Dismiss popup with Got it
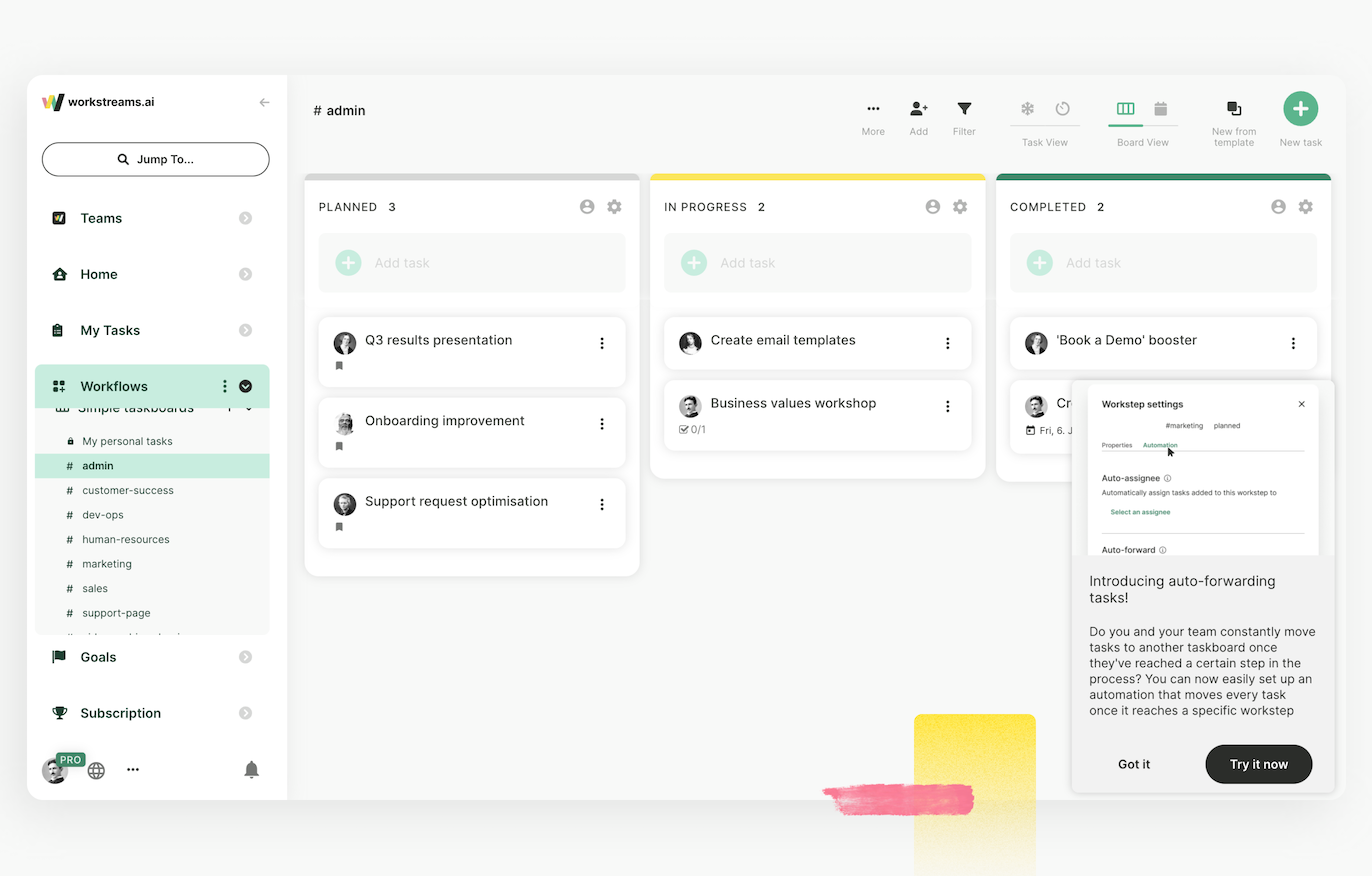Screen dimensions: 1372x876 point(1134,764)
